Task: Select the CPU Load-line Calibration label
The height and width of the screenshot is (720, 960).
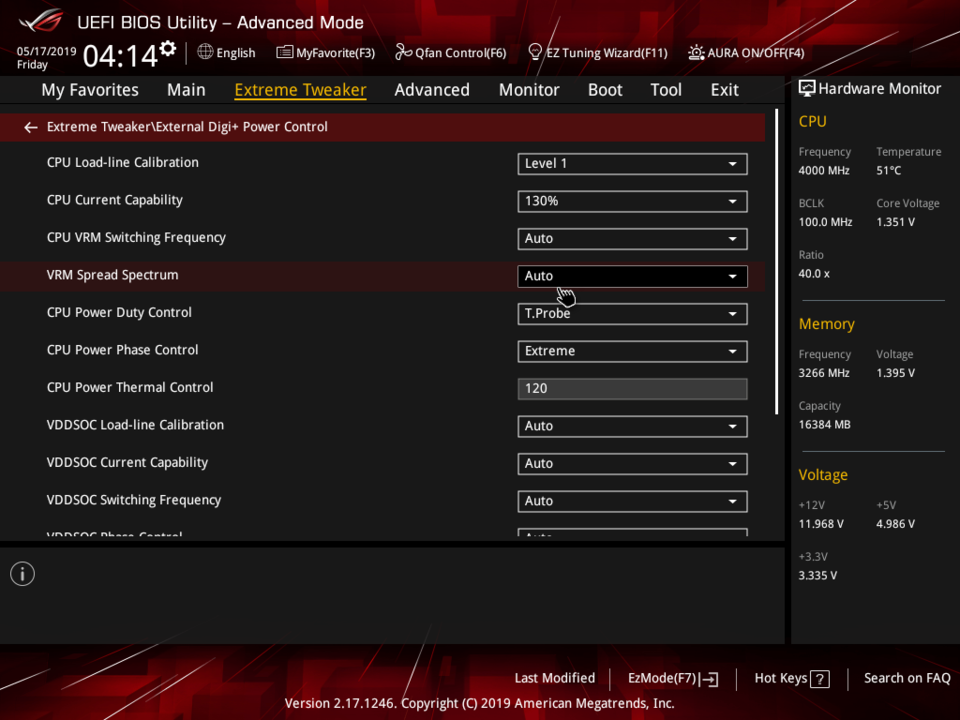Action: pos(122,163)
